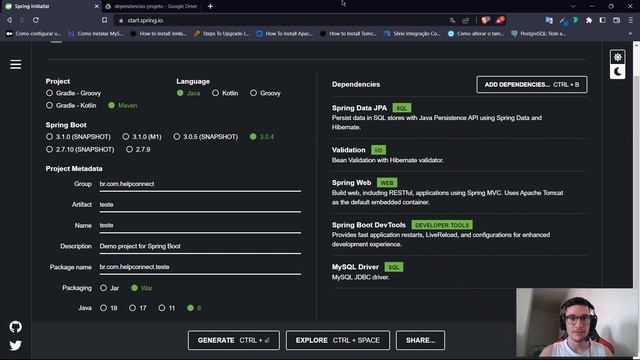The height and width of the screenshot is (360, 640).
Task: Choose Spring Boot 3.1.0 (M1)
Action: point(142,137)
